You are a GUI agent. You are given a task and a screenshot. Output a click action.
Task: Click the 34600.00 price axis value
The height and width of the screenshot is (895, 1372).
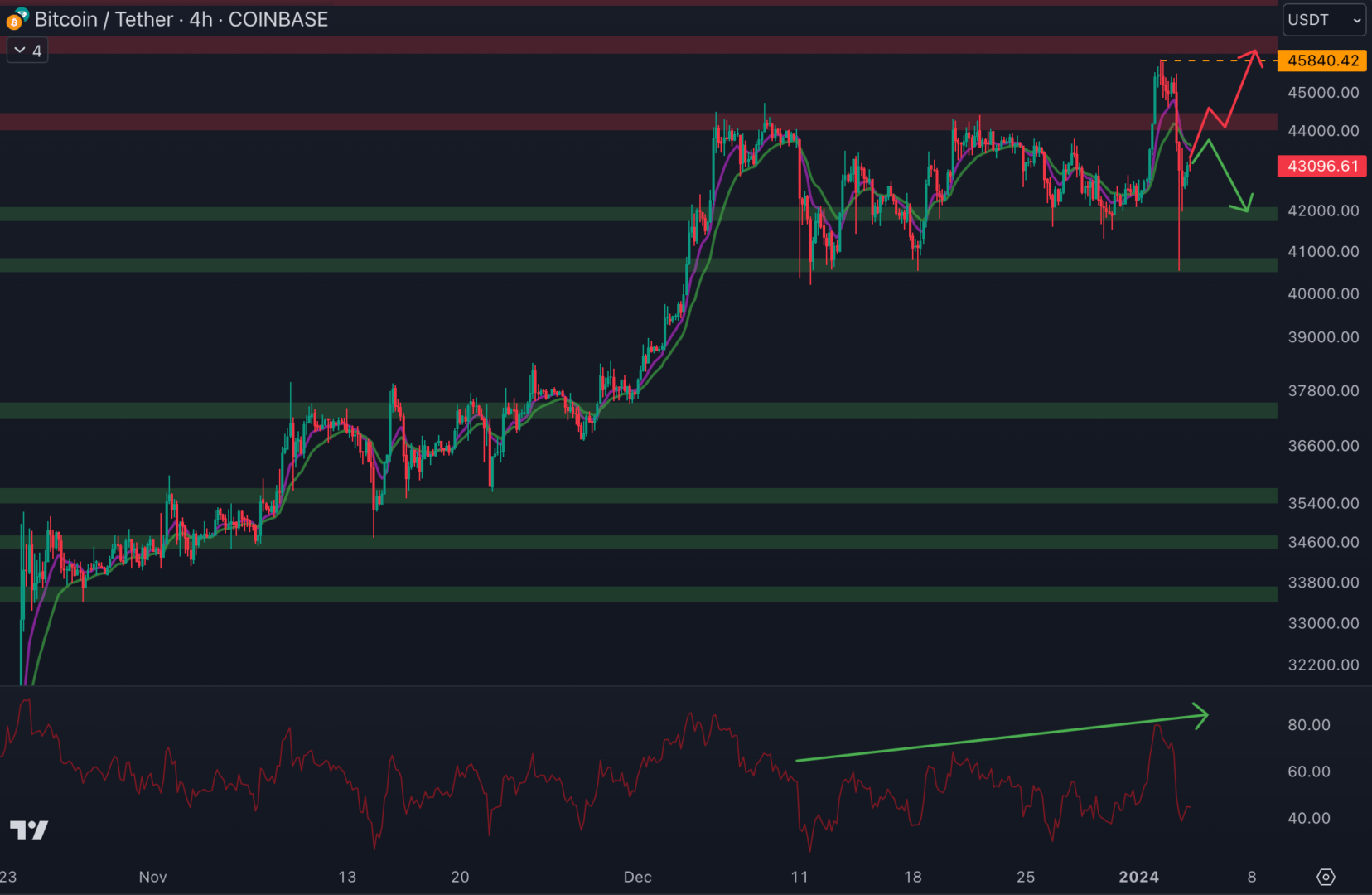[1323, 542]
